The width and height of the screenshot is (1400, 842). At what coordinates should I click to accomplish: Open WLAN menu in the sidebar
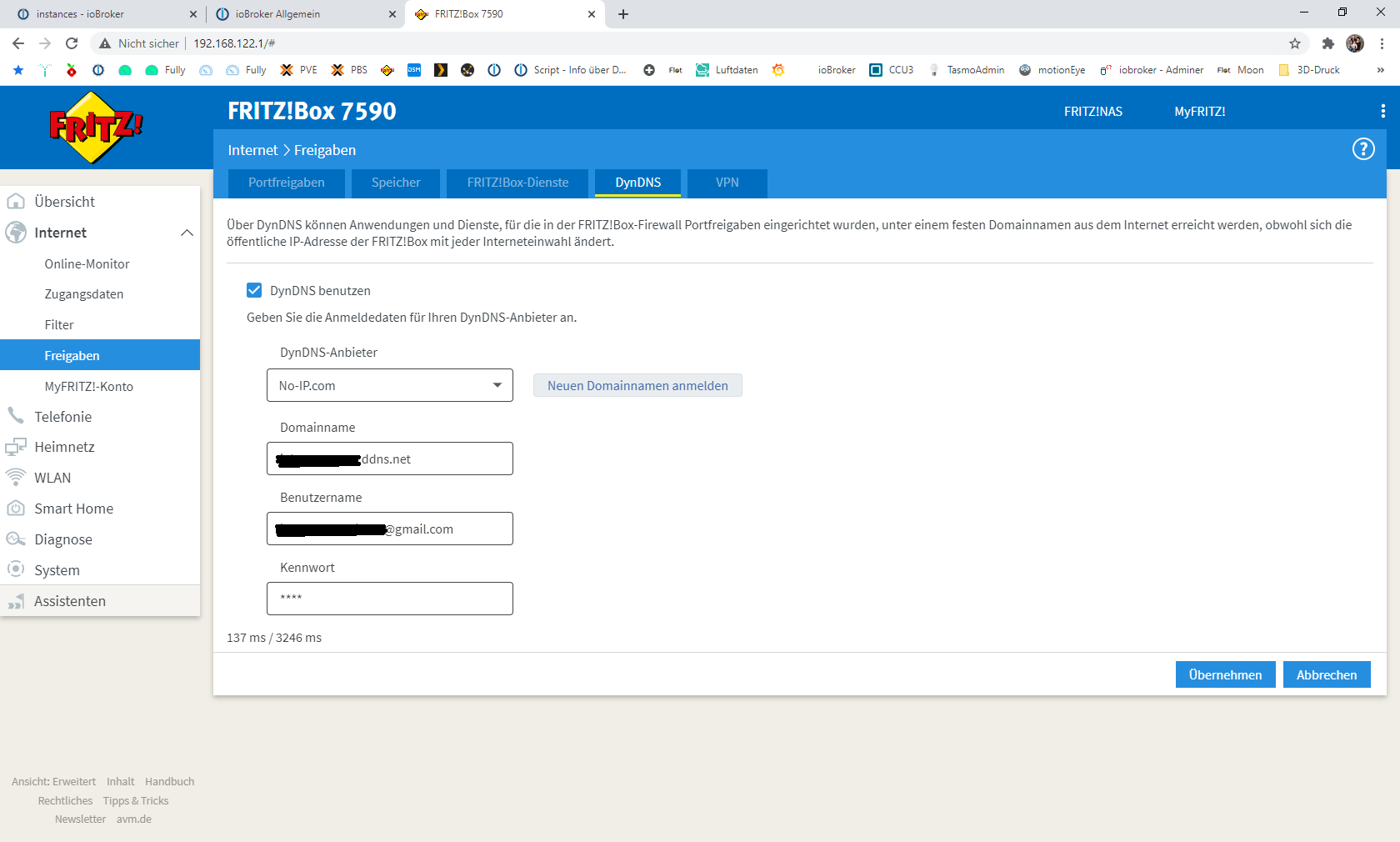(x=100, y=478)
